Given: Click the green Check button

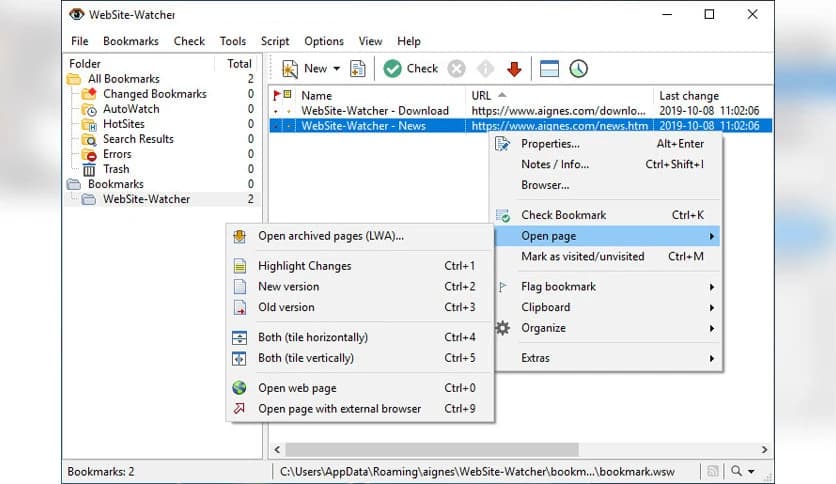Looking at the screenshot, I should (x=411, y=69).
